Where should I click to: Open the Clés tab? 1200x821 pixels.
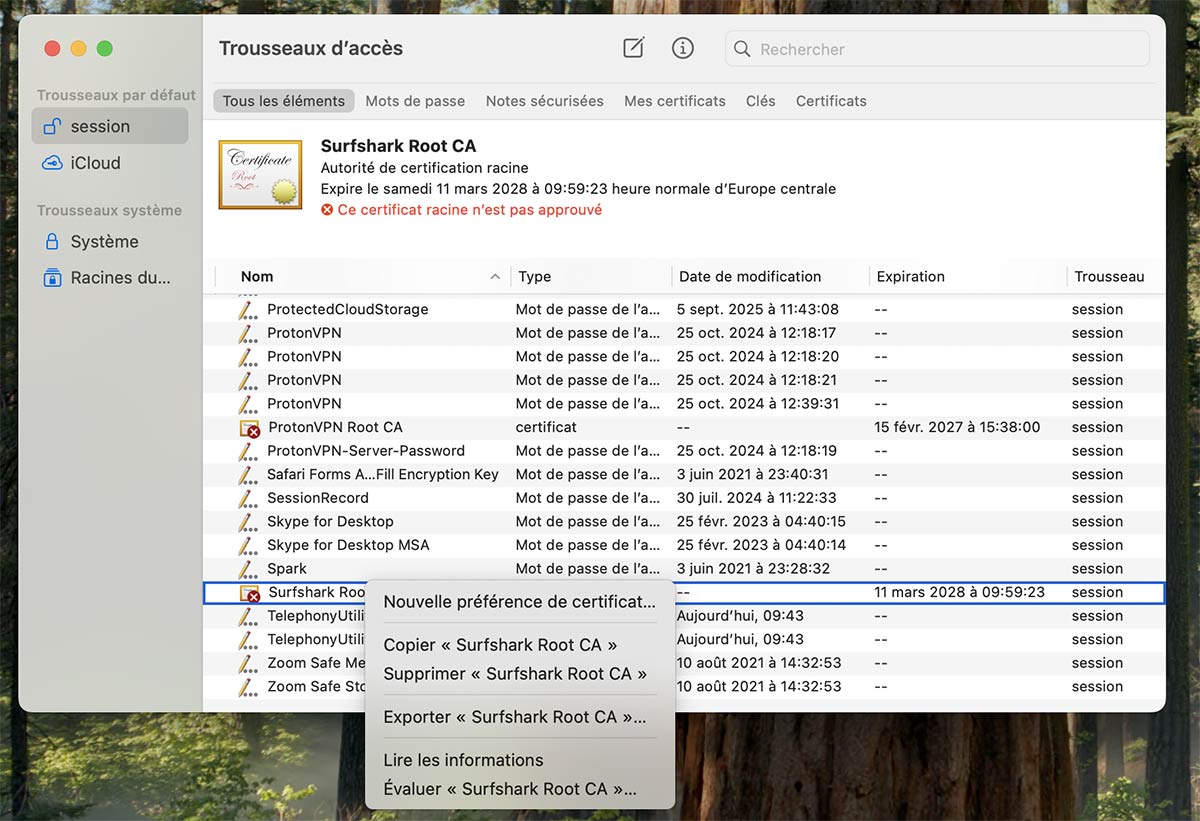[760, 101]
